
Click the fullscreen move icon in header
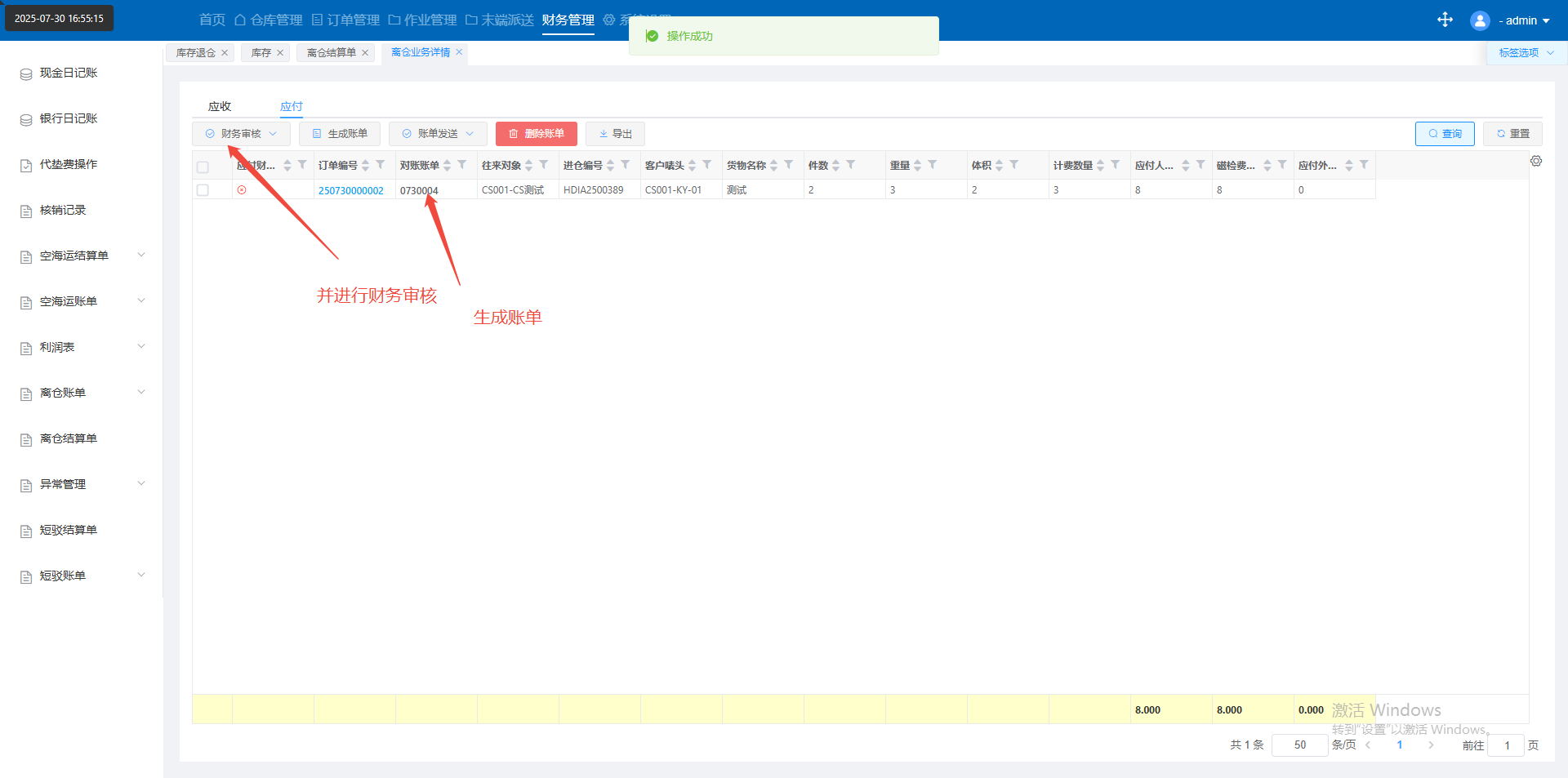click(1445, 20)
